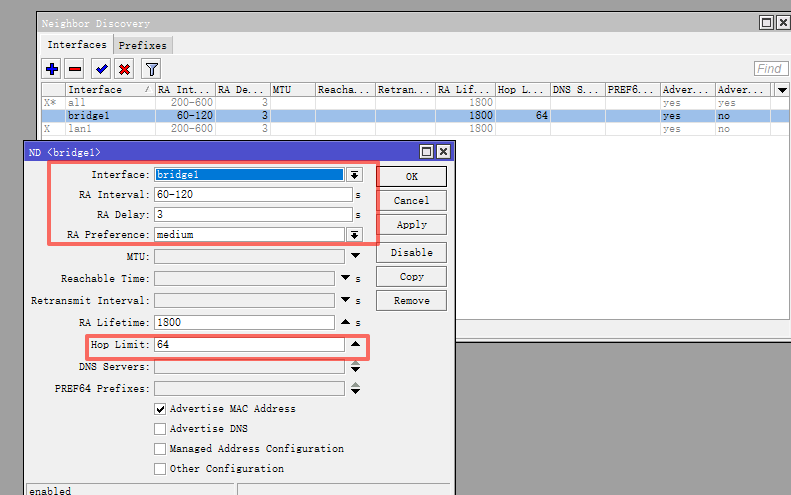Click the RA Preference field showing medium
The image size is (791, 495).
tap(249, 235)
